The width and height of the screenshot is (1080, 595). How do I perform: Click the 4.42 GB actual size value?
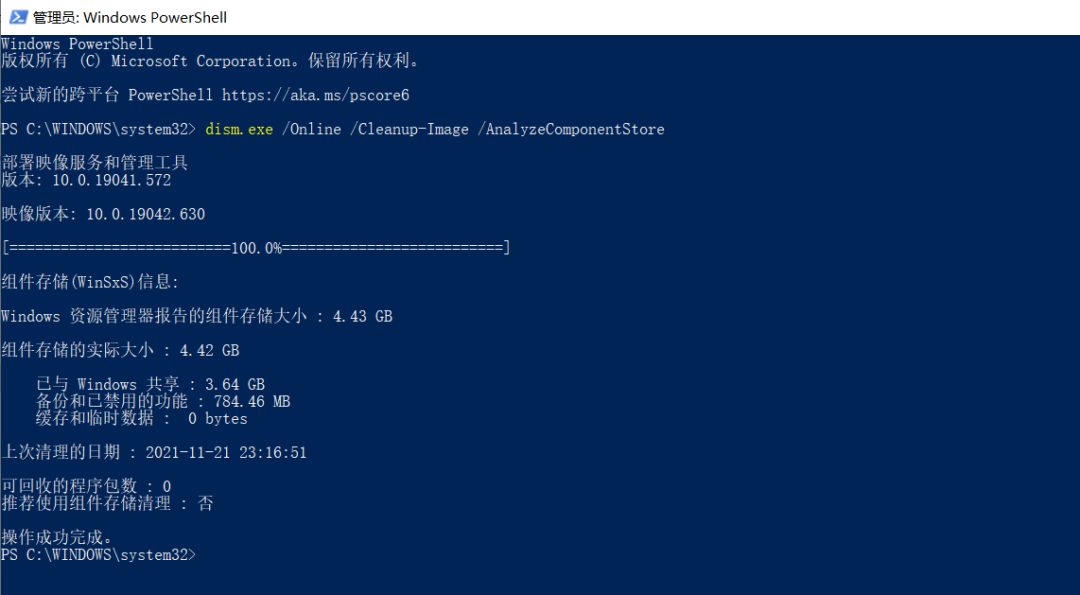(x=209, y=350)
